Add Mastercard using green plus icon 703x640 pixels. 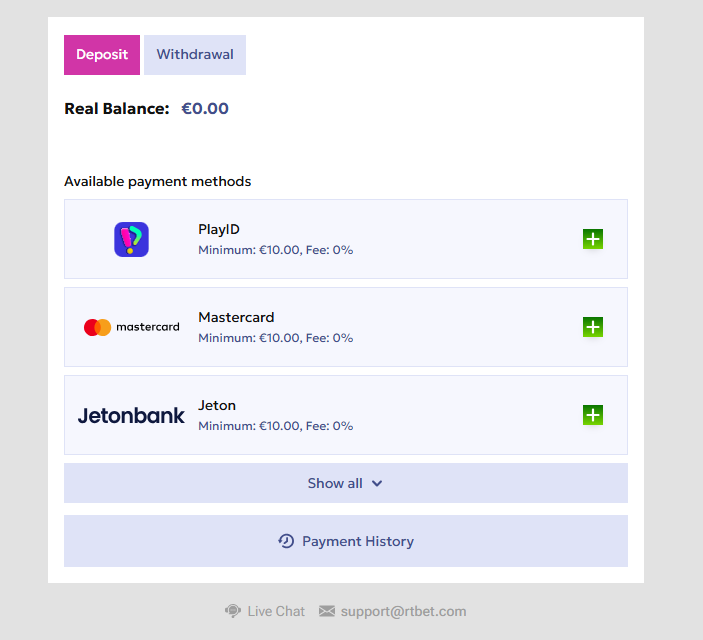[593, 327]
